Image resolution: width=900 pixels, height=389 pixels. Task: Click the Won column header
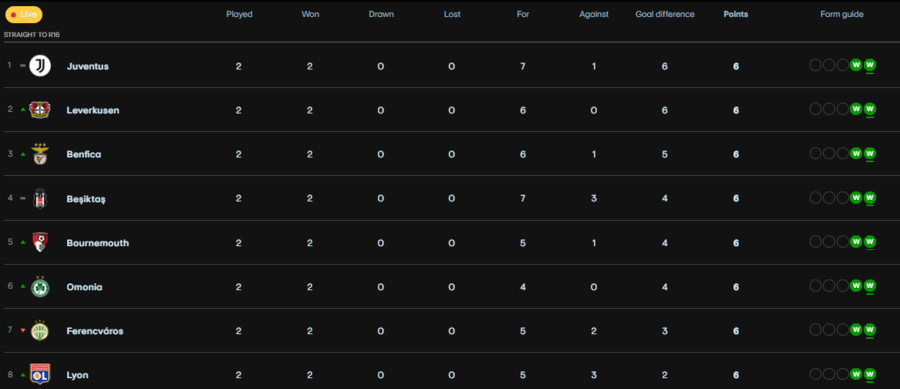310,14
